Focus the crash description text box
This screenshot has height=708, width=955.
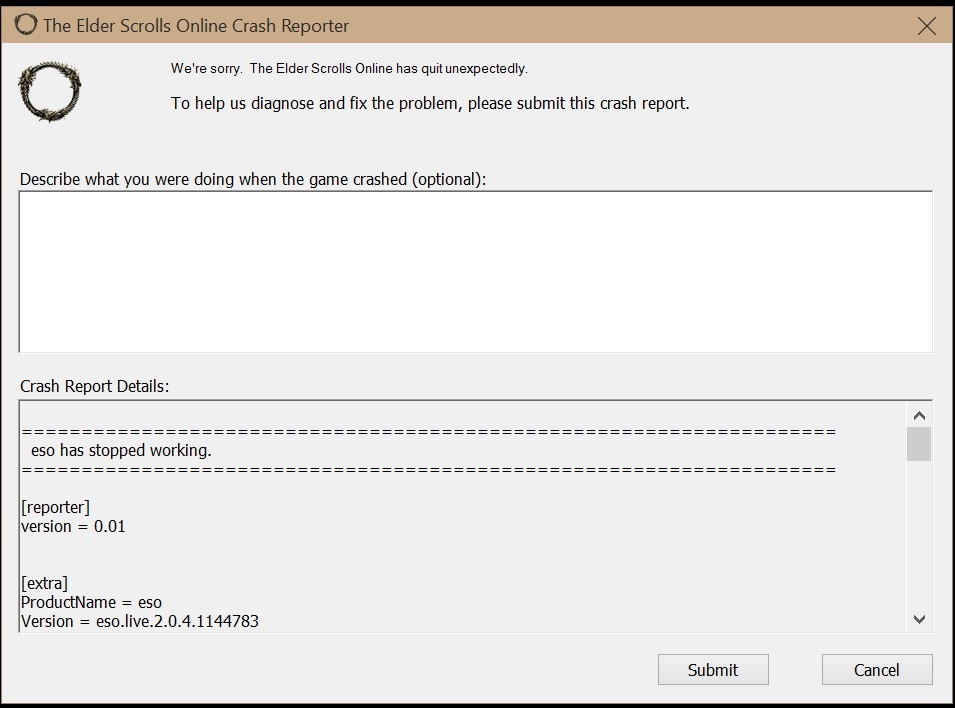point(476,272)
